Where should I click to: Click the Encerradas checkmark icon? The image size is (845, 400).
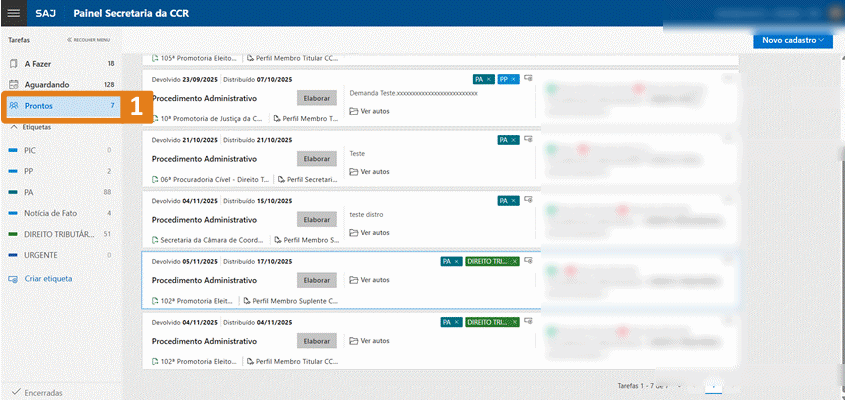(x=15, y=392)
